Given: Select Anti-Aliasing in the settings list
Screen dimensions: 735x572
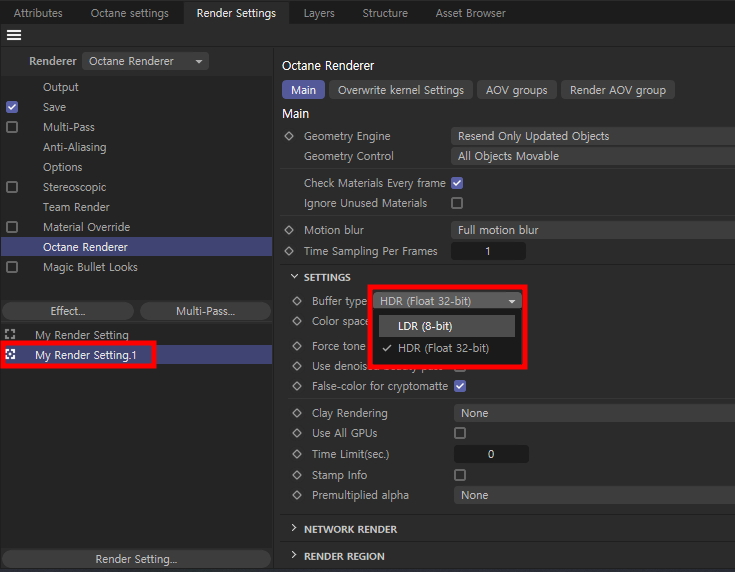Looking at the screenshot, I should [75, 147].
